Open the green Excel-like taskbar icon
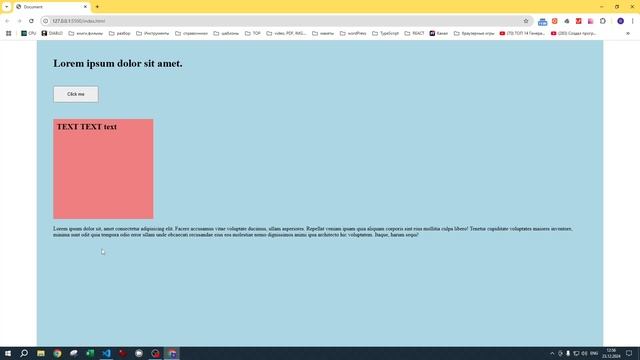This screenshot has width=640, height=360. (x=90, y=353)
